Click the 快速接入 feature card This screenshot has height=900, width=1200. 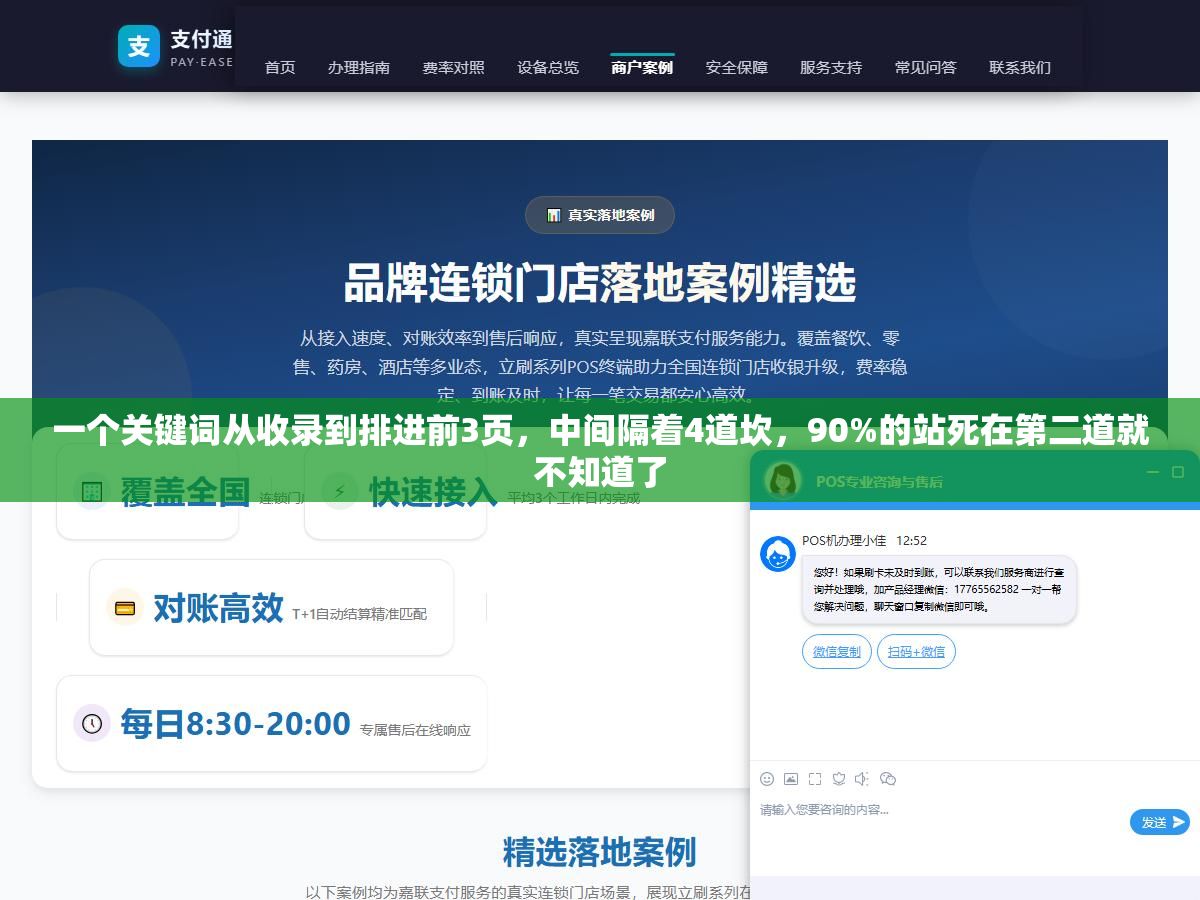pos(395,492)
